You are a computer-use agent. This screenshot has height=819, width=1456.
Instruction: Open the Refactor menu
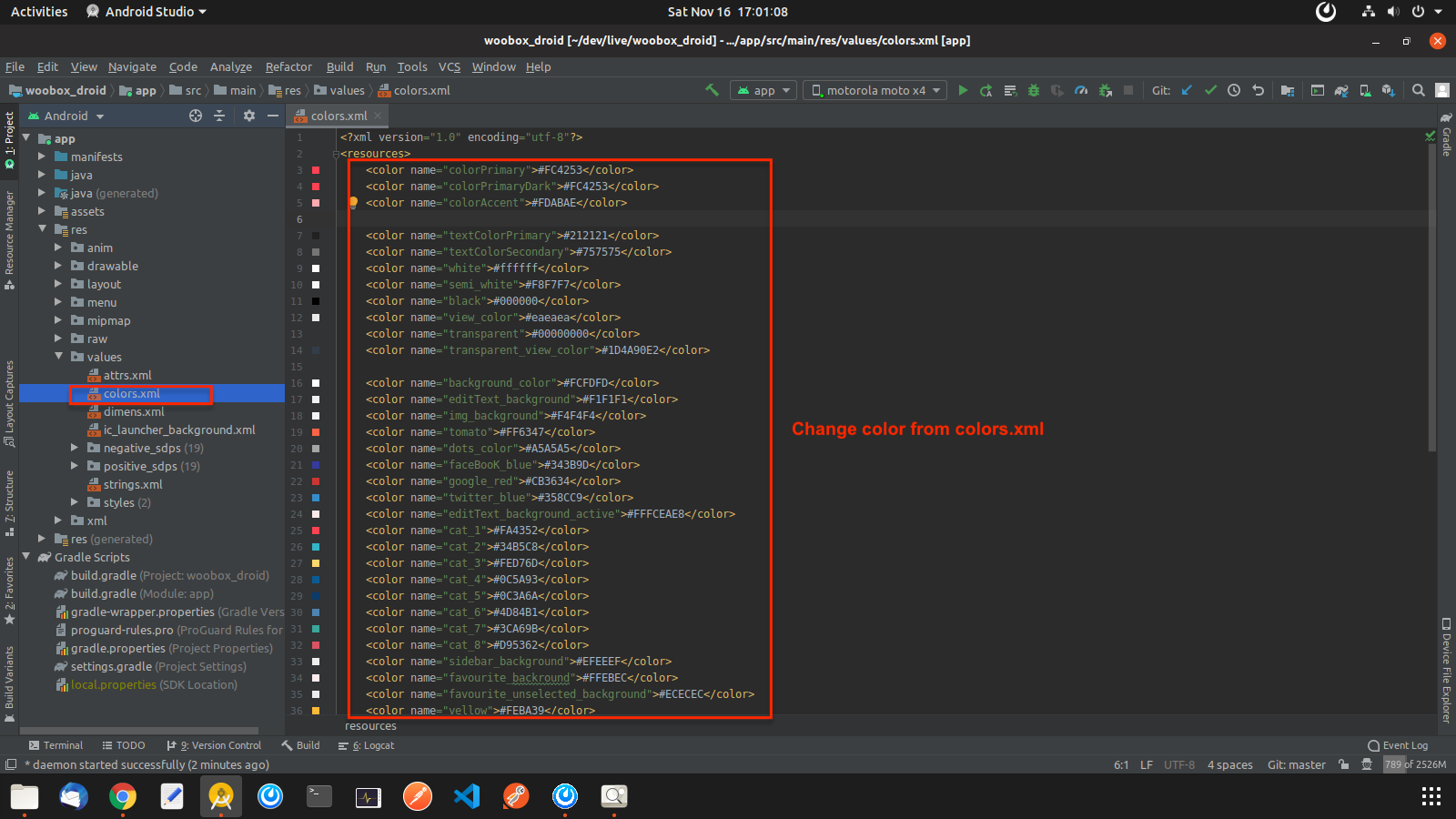pos(288,66)
